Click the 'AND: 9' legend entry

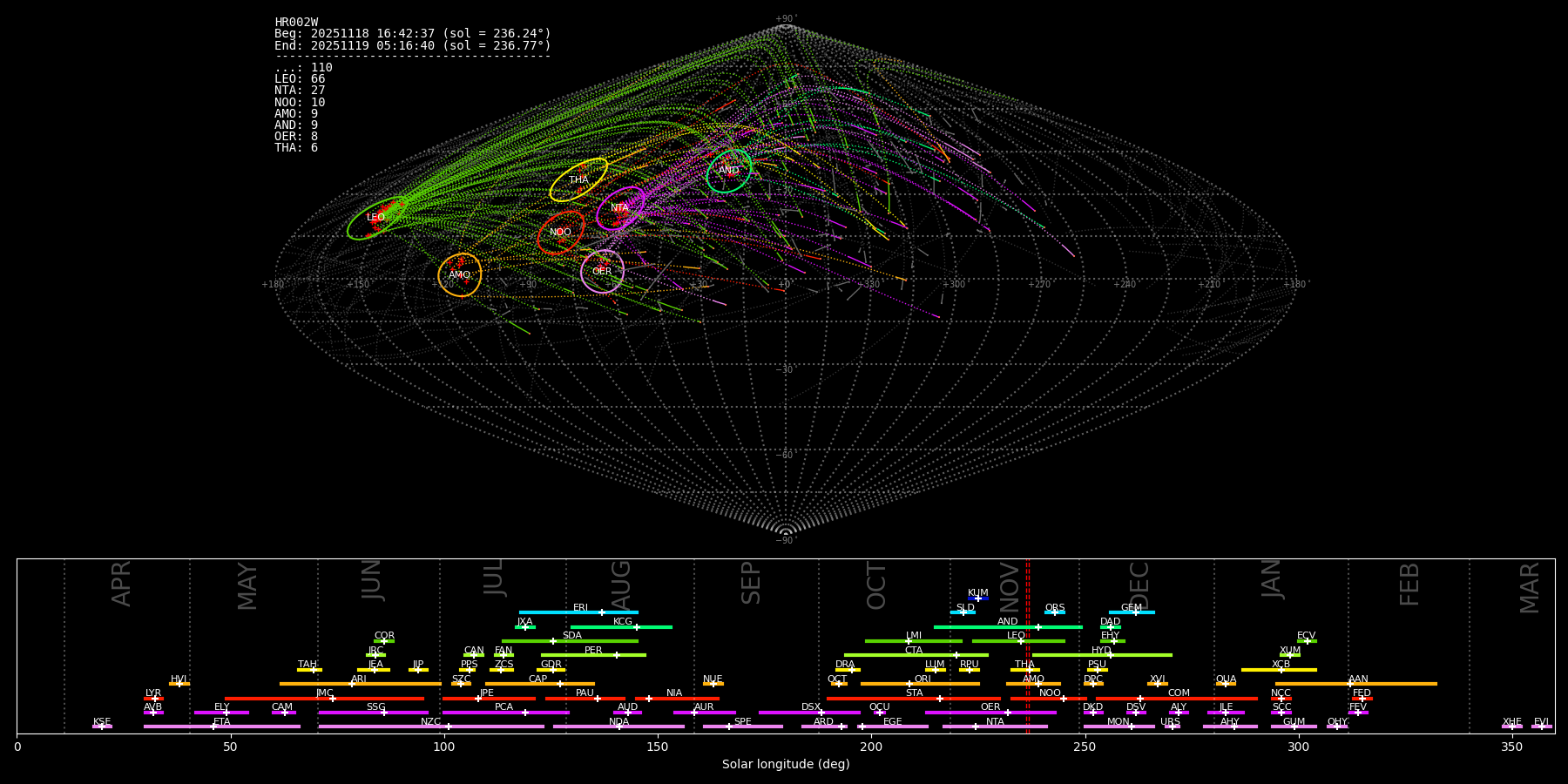click(x=296, y=125)
